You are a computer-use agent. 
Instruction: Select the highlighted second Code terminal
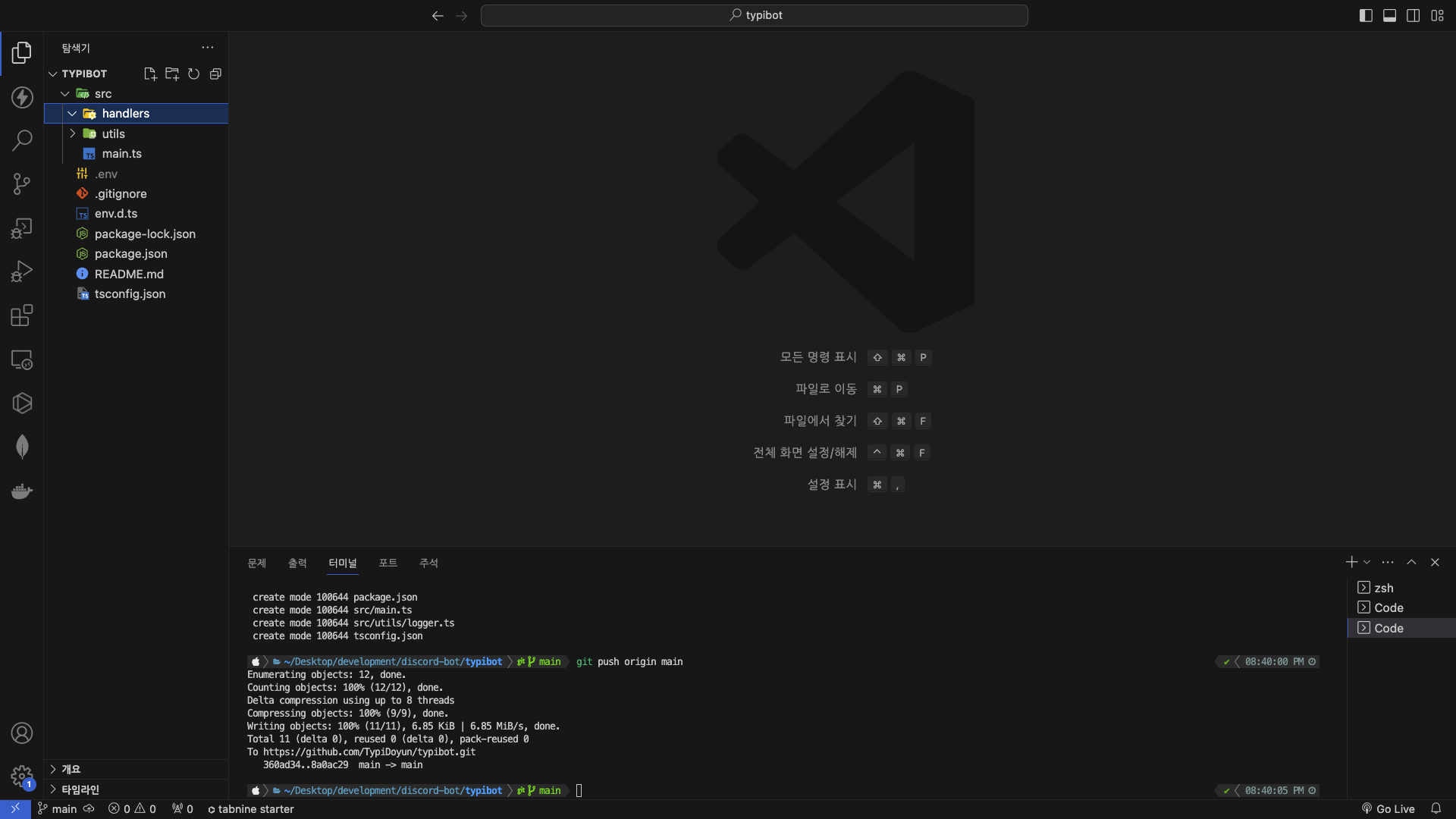(1401, 628)
